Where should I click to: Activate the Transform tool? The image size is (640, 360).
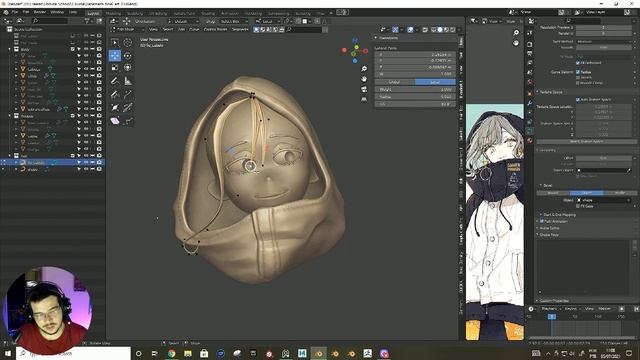(x=128, y=67)
